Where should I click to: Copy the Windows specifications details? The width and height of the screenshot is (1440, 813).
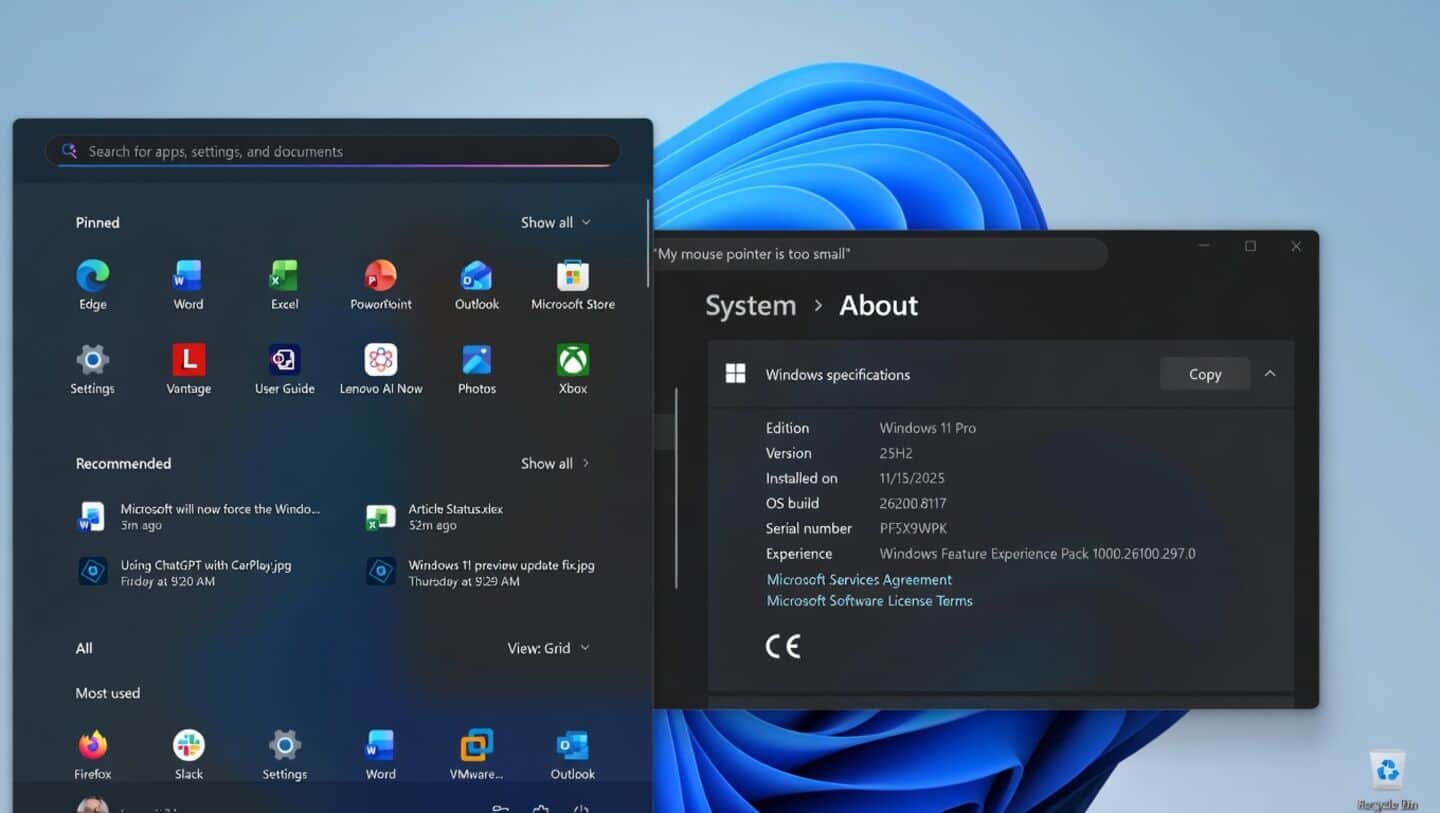1204,373
